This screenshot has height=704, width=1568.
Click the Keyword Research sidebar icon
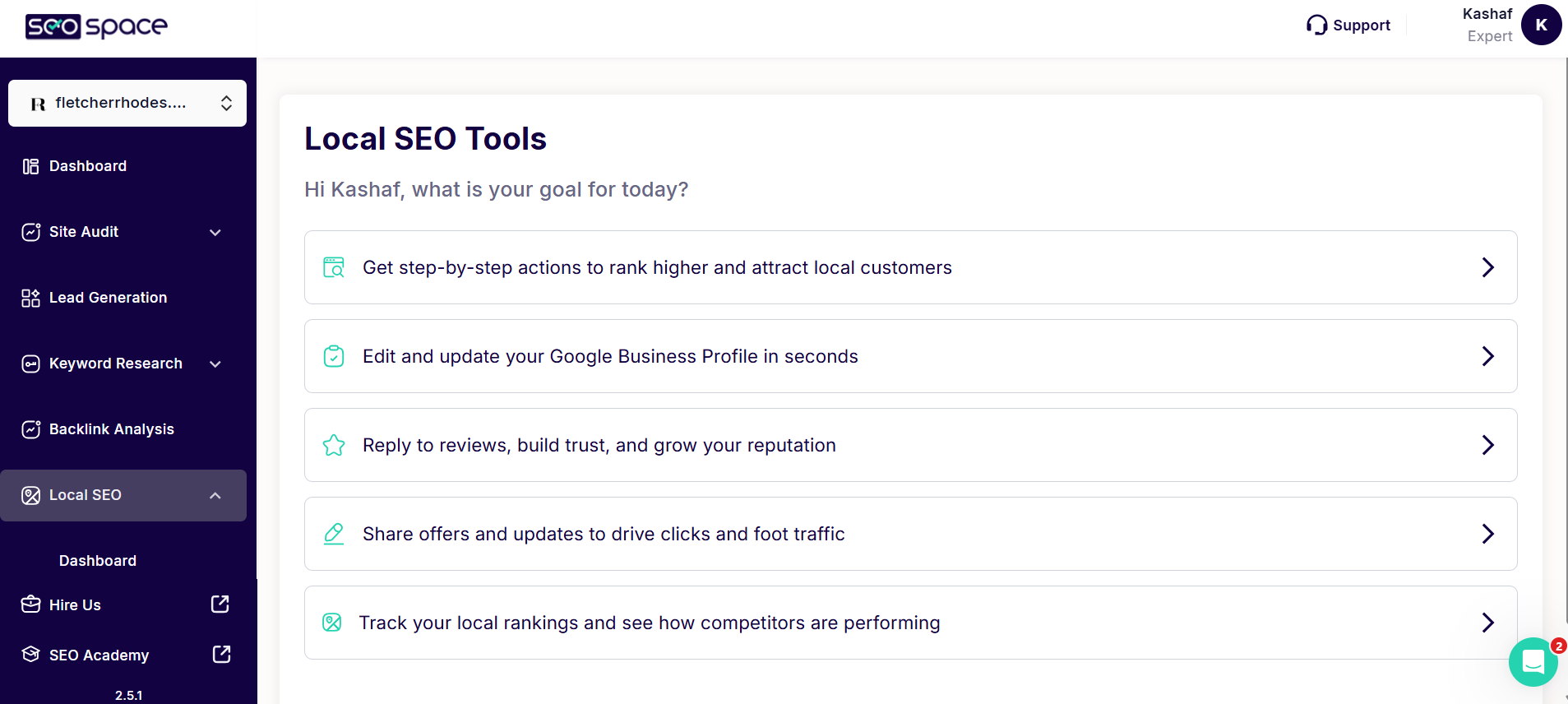pos(30,364)
